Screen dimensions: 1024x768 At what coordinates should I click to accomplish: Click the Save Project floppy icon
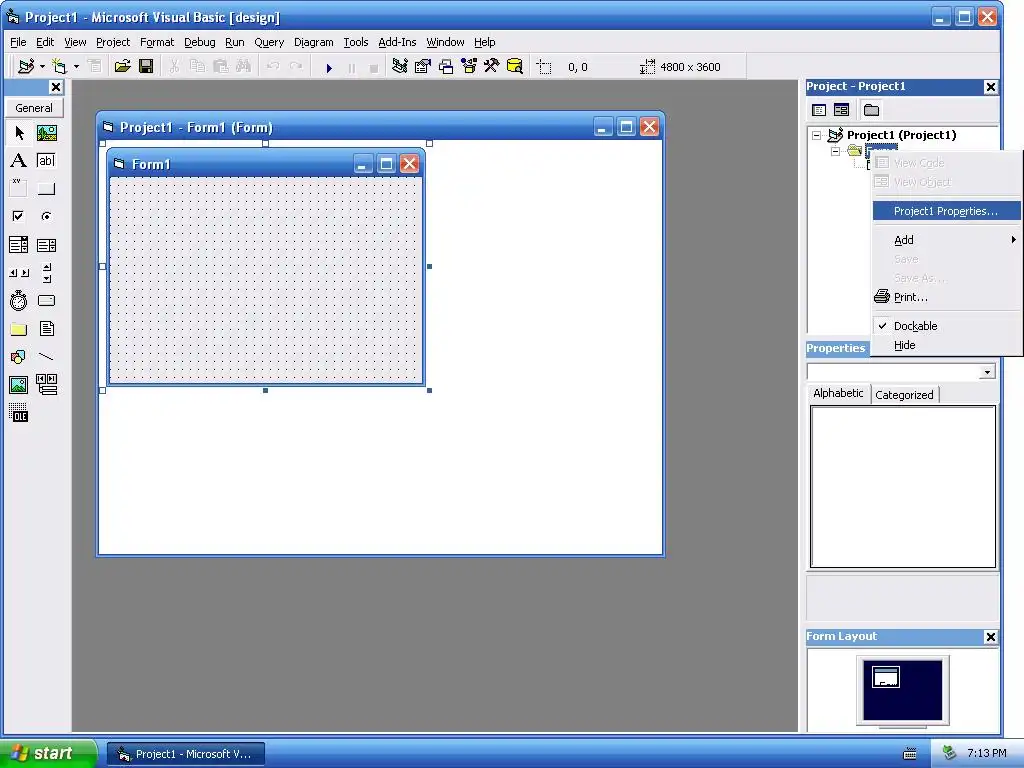point(146,67)
